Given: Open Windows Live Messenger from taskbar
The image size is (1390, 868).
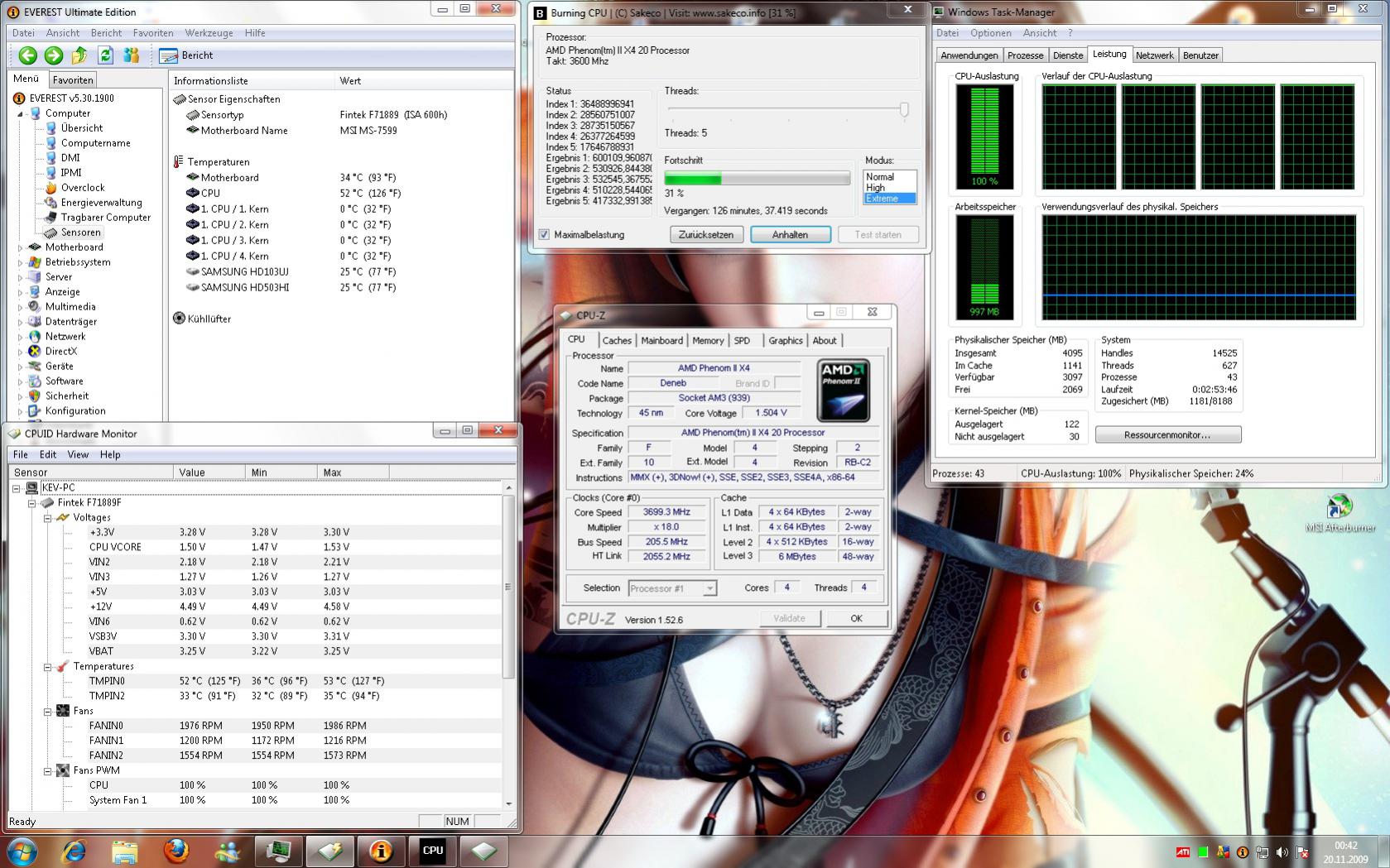Looking at the screenshot, I should [x=228, y=851].
